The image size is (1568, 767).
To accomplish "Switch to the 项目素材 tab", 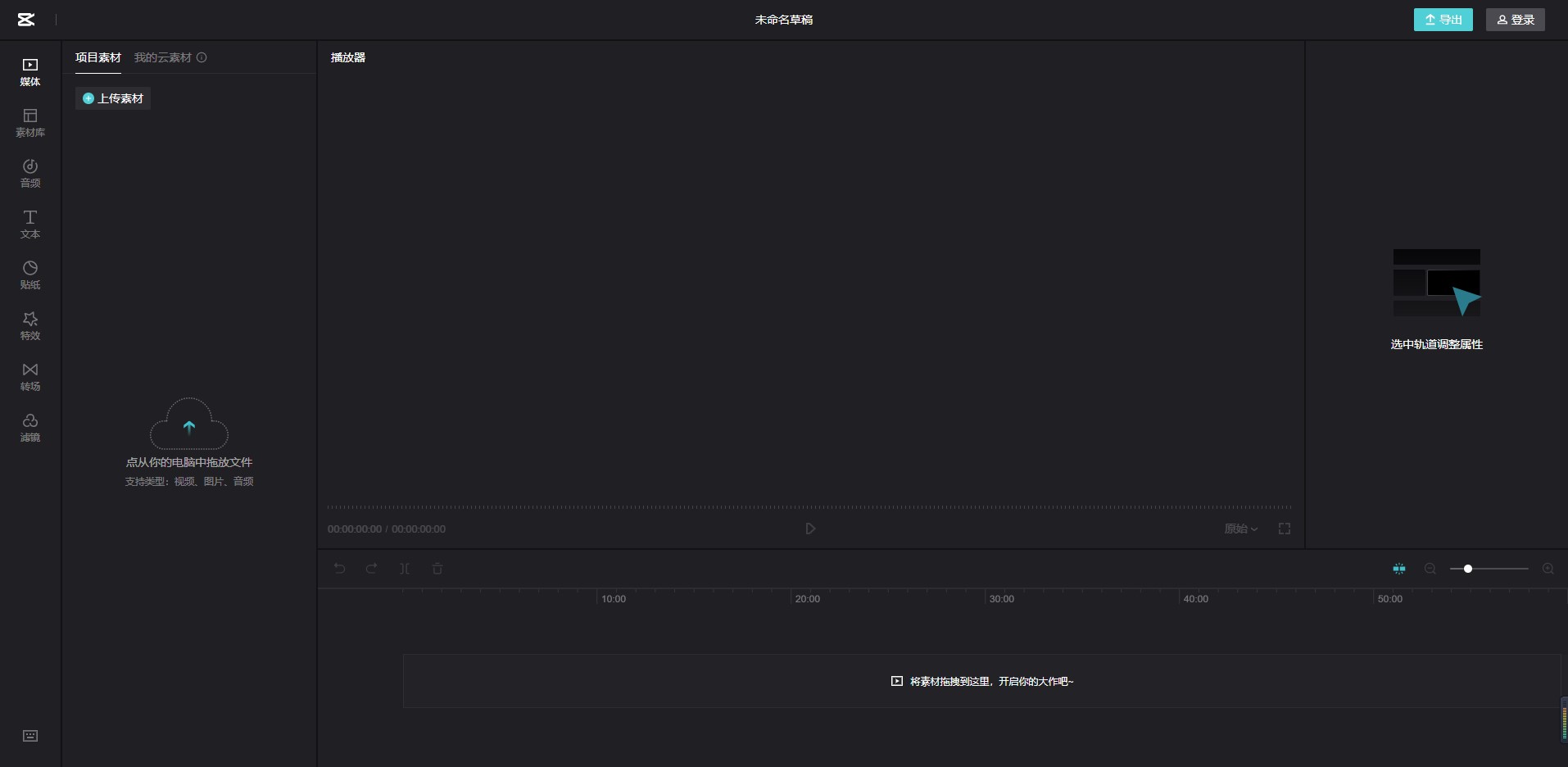I will tap(98, 57).
